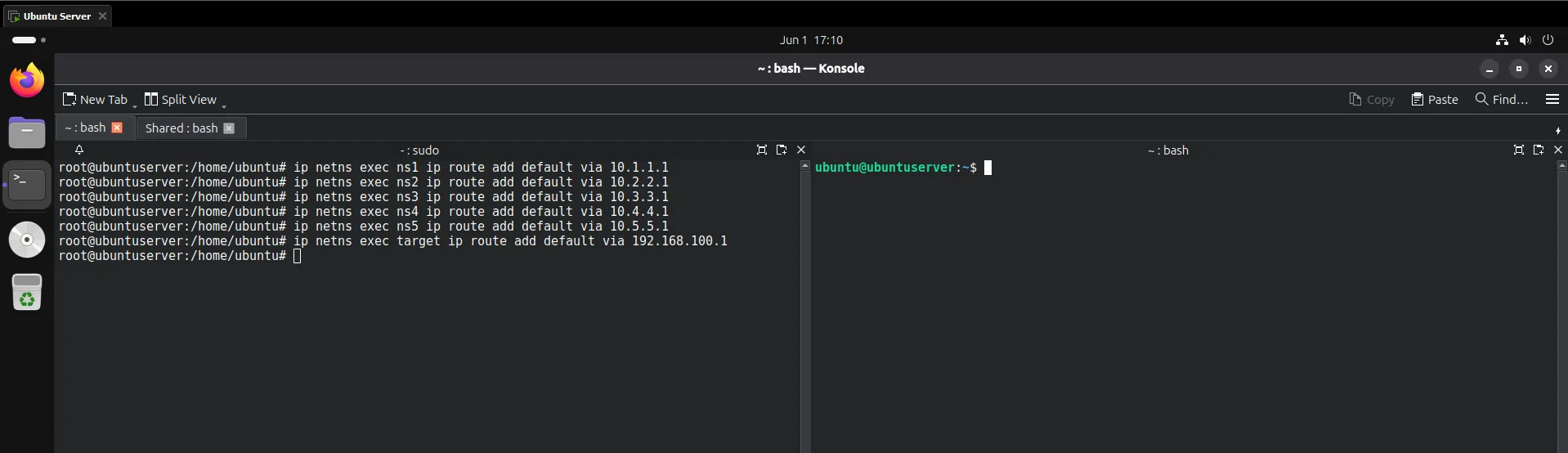Click the ns1 route add command line
Screen dimensions: 1568x453
(x=363, y=168)
